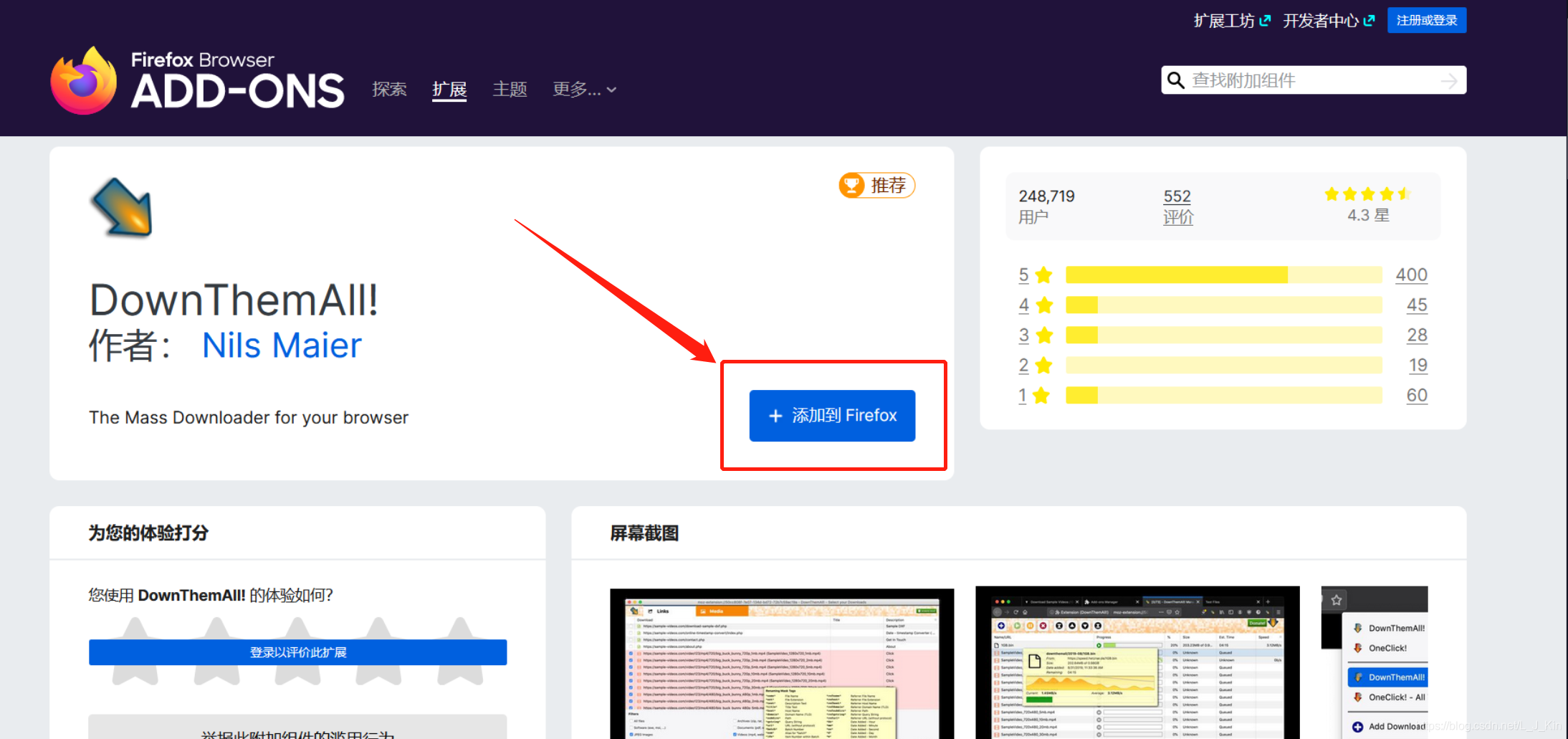1568x739 pixels.
Task: Open the 552 评价 reviews link
Action: point(1177,206)
